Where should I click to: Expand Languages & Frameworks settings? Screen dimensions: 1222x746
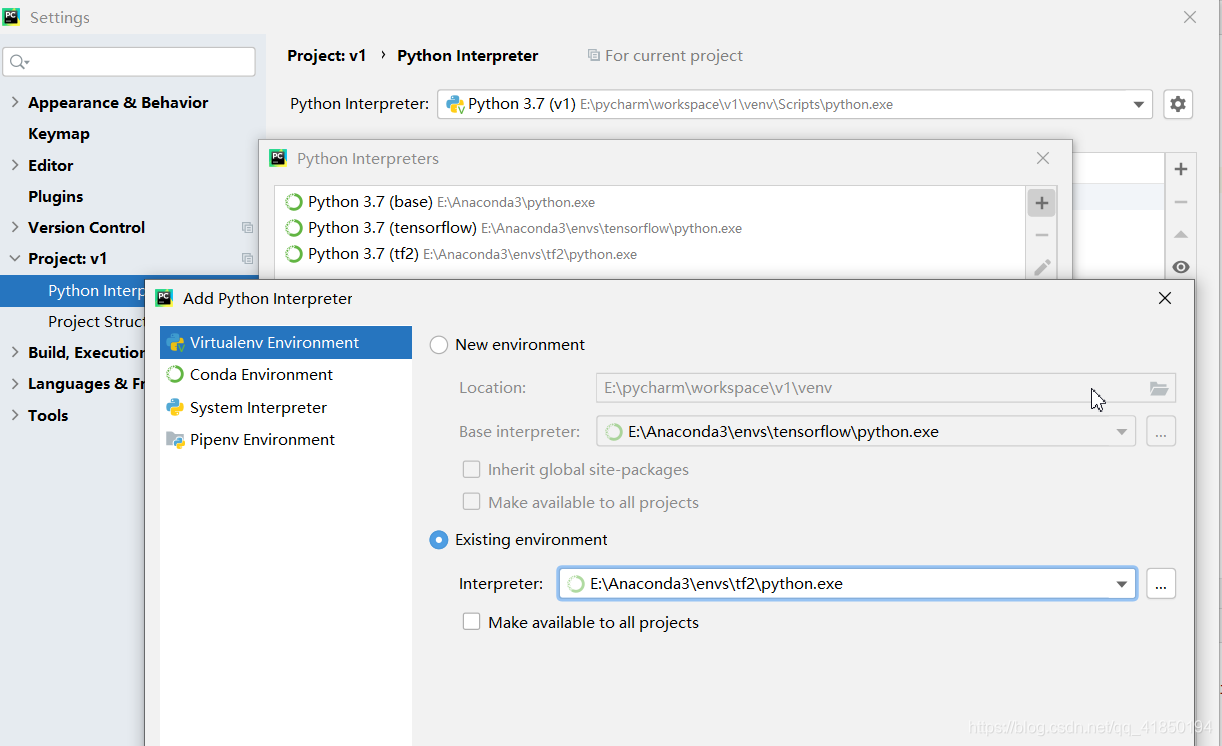tap(15, 383)
